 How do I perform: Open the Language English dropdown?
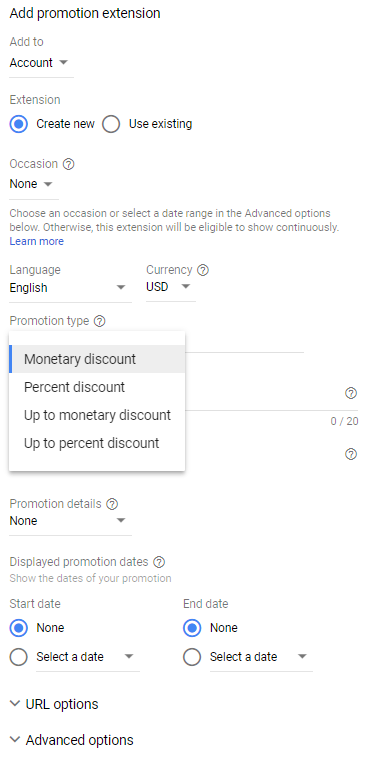[70, 288]
